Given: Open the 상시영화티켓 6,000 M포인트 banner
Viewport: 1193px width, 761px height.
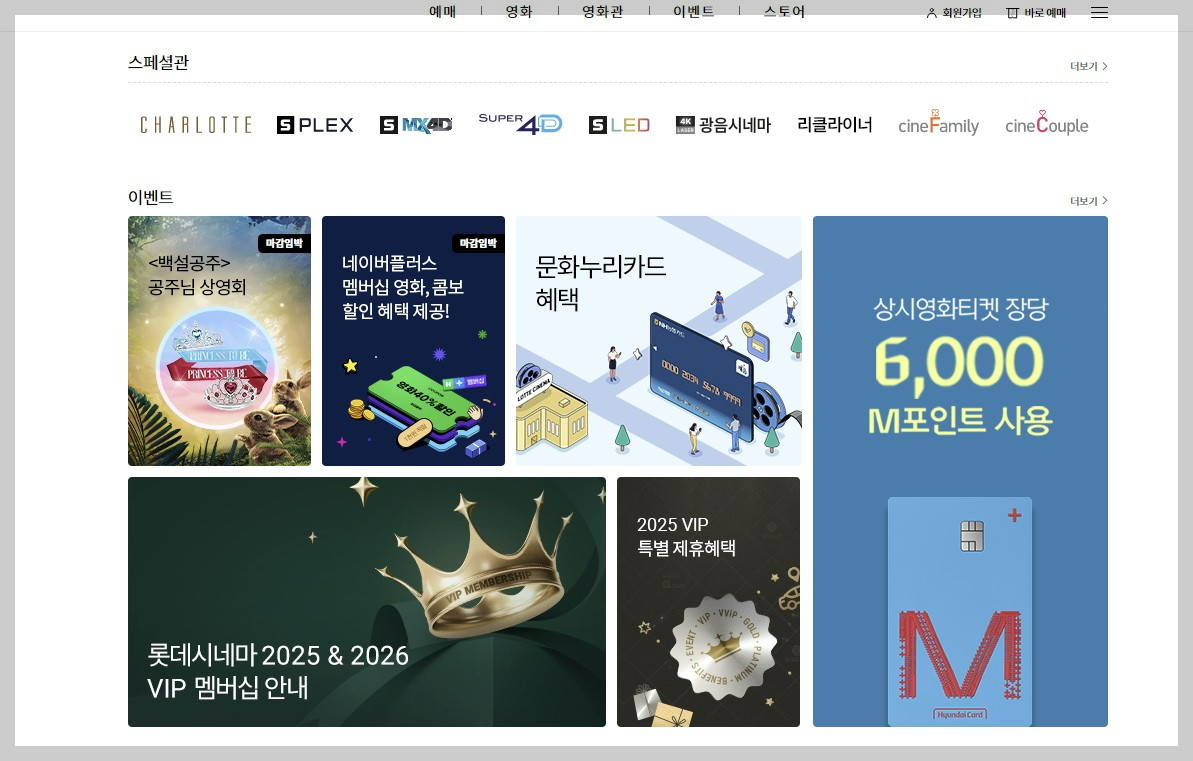Looking at the screenshot, I should [960, 471].
